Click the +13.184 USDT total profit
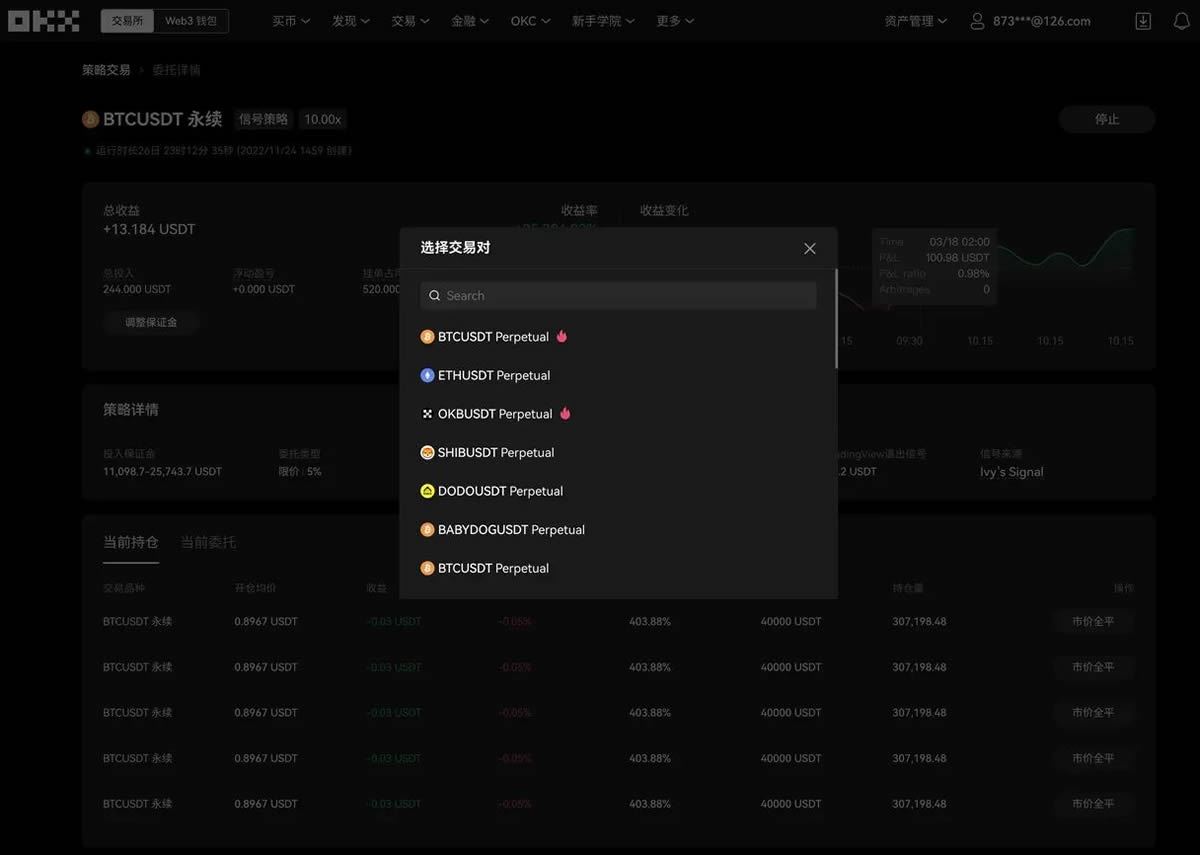 [x=149, y=229]
